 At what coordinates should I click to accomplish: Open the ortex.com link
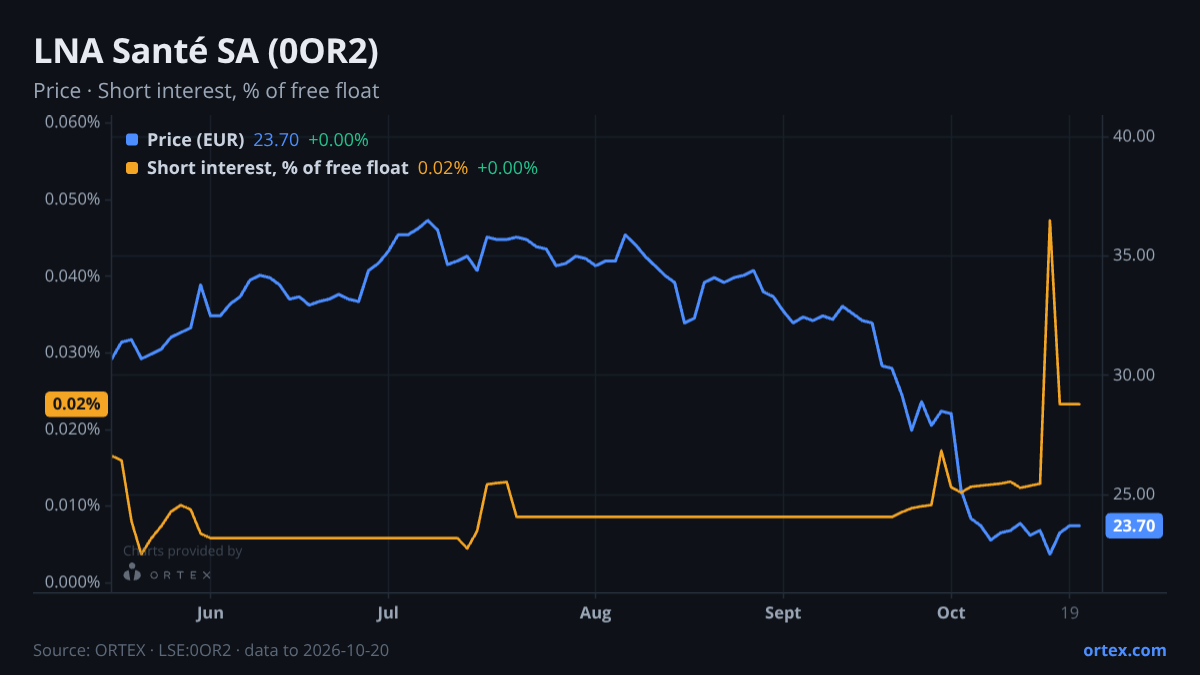(x=1125, y=650)
